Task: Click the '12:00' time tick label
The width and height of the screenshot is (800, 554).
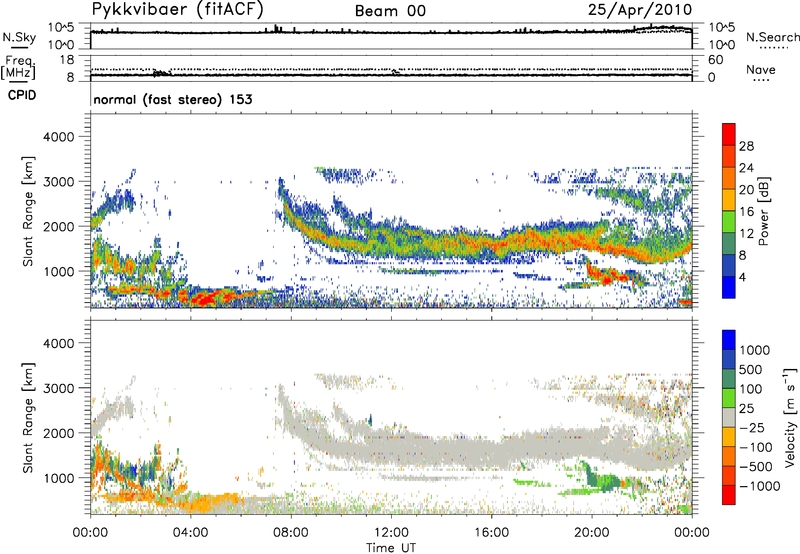Action: [391, 533]
